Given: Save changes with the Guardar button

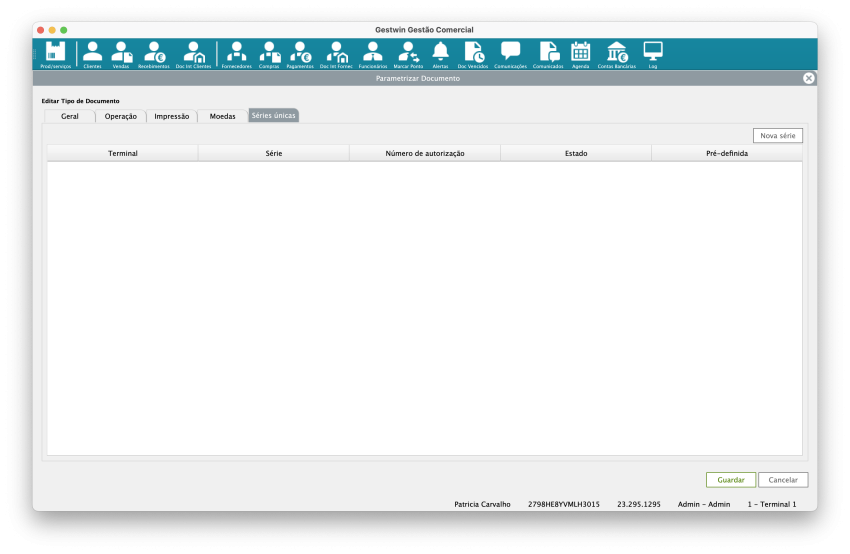Looking at the screenshot, I should (x=730, y=480).
